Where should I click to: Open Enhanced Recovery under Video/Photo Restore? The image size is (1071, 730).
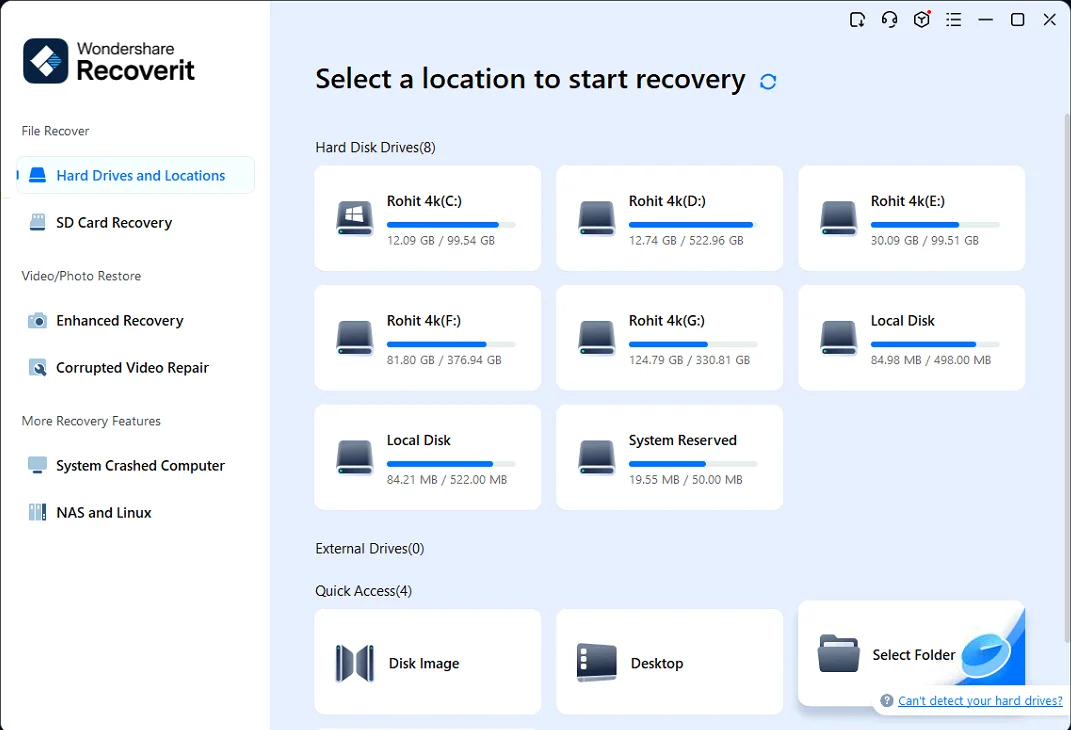pos(118,320)
